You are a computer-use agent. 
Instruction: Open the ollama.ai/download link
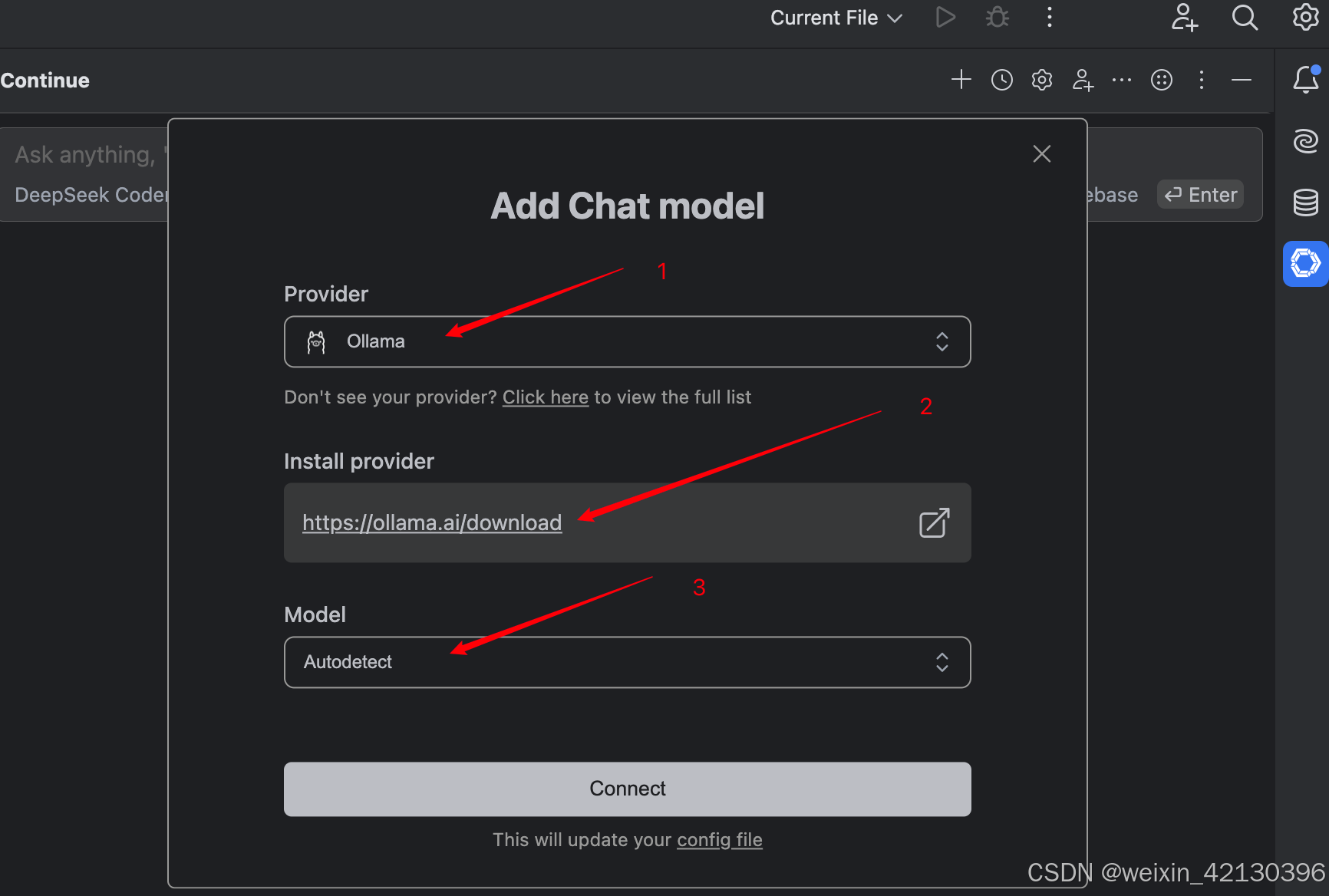[432, 523]
